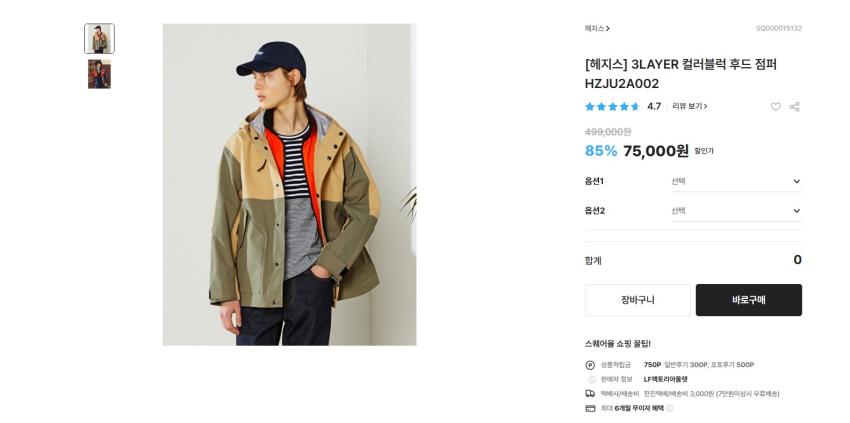850x423 pixels.
Task: Add item to cart with 장바구니 button
Action: pyautogui.click(x=638, y=300)
